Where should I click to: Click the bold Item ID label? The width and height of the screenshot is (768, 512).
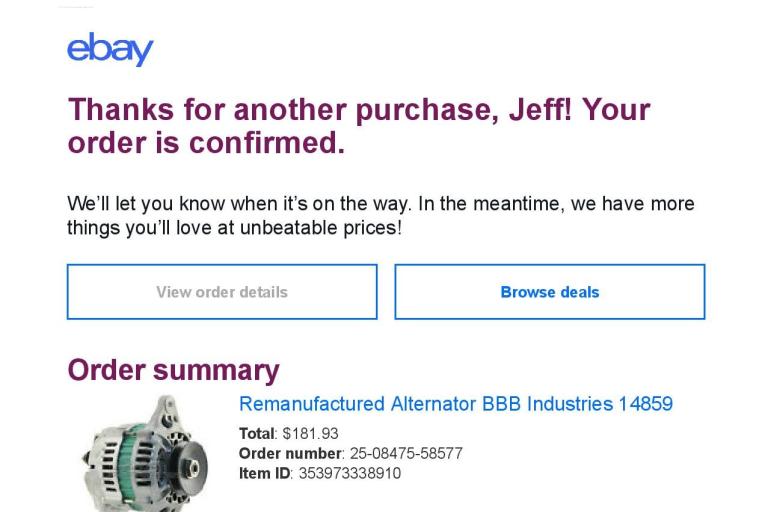[x=264, y=474]
